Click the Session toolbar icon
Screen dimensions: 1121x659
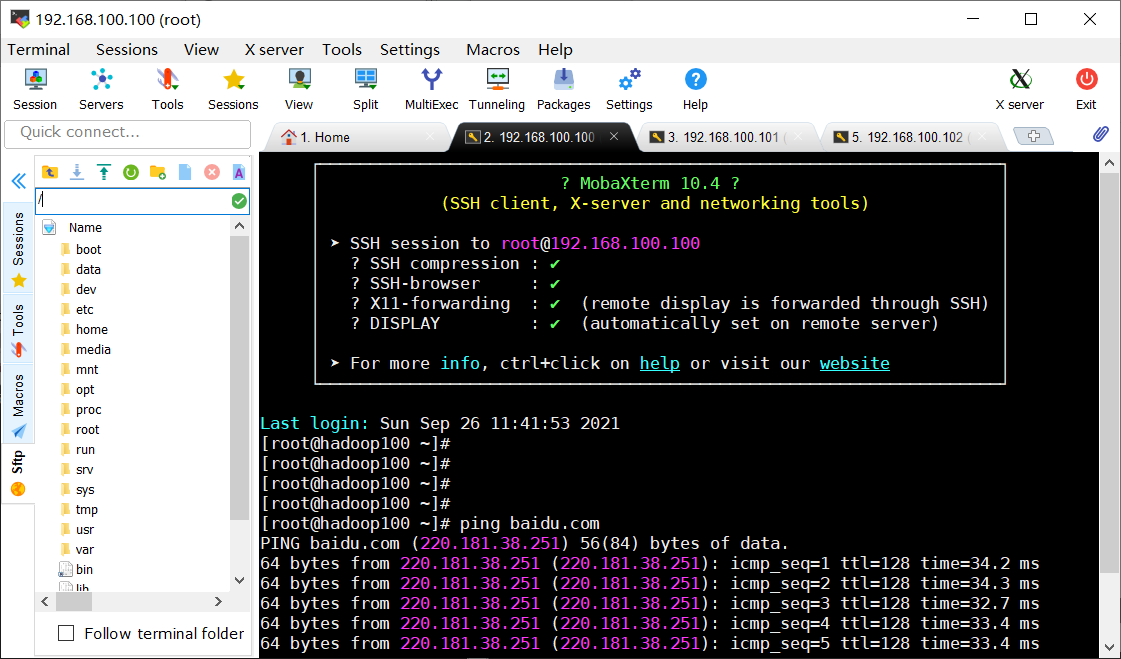click(35, 89)
